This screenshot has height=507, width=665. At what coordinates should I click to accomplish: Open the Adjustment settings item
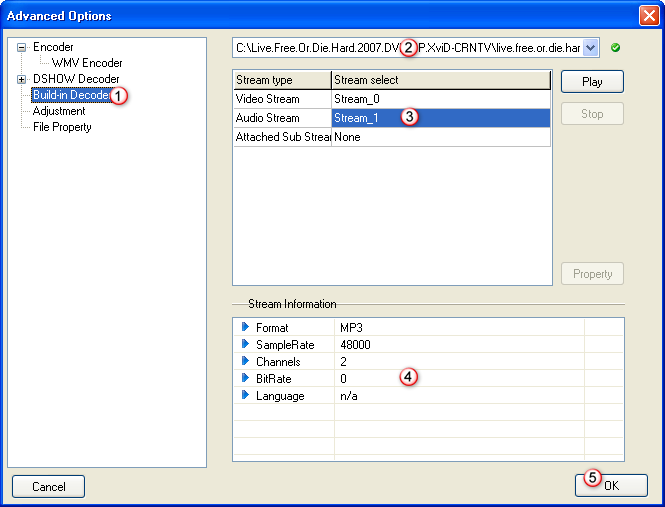(59, 111)
